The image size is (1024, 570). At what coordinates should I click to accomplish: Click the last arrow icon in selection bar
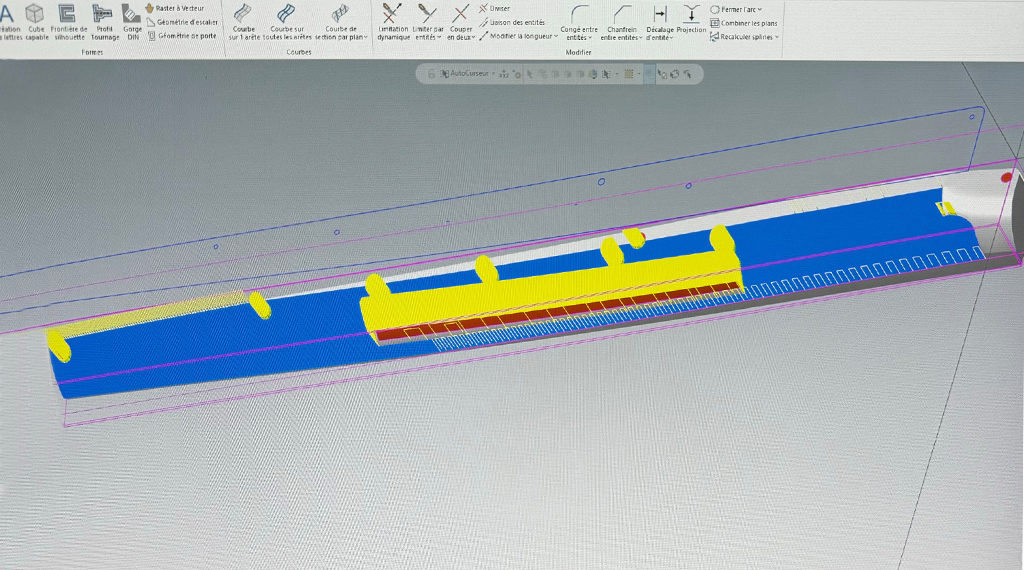pyautogui.click(x=688, y=74)
